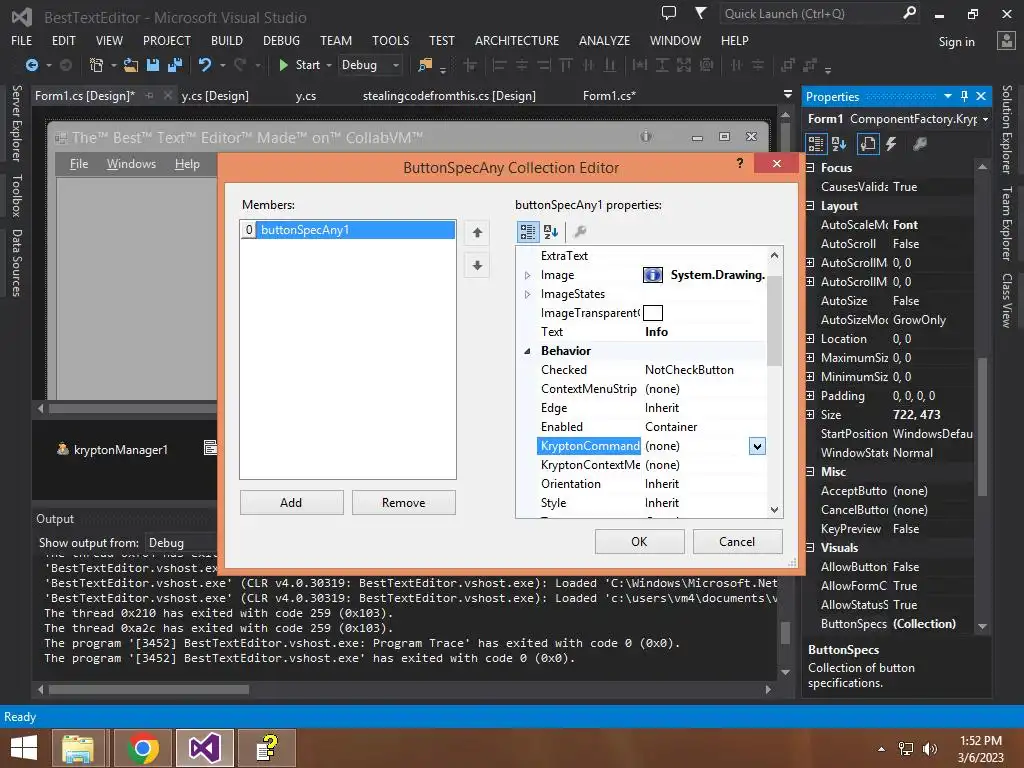Open the document tabs overflow dropdown
Screen dimensions: 1024x768
coord(788,95)
